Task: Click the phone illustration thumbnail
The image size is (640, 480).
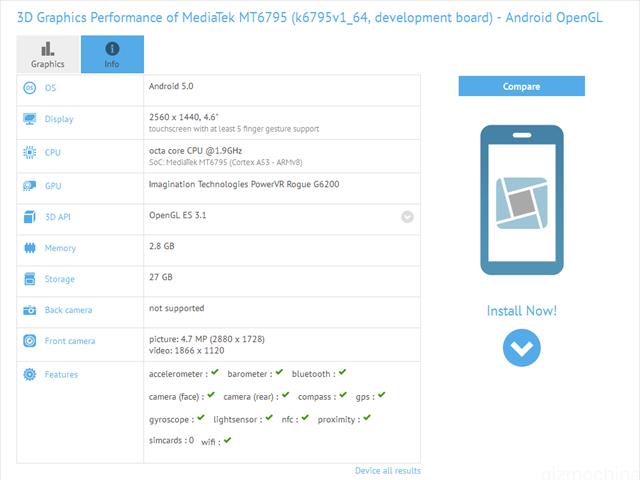Action: click(x=522, y=200)
